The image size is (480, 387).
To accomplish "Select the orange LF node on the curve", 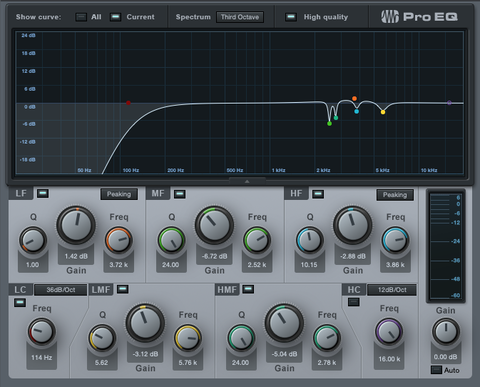I will (354, 99).
